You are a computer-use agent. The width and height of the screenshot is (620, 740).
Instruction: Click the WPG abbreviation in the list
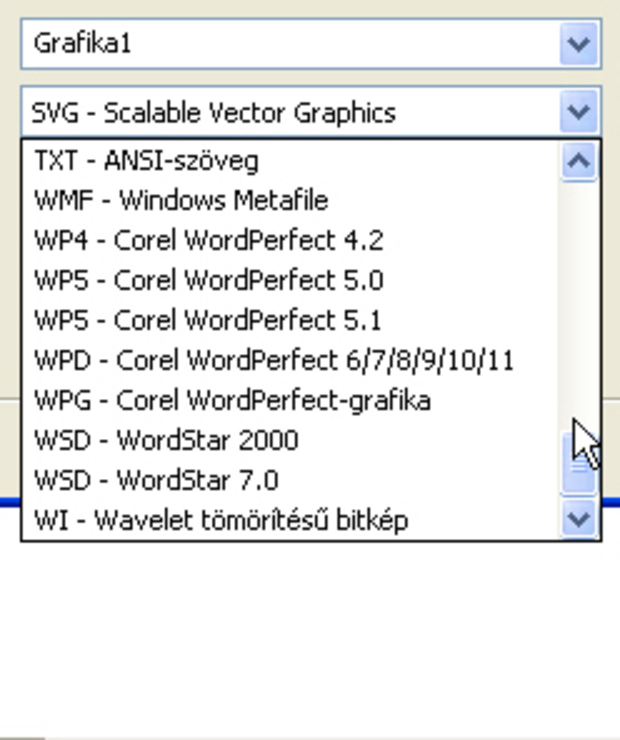pos(63,401)
